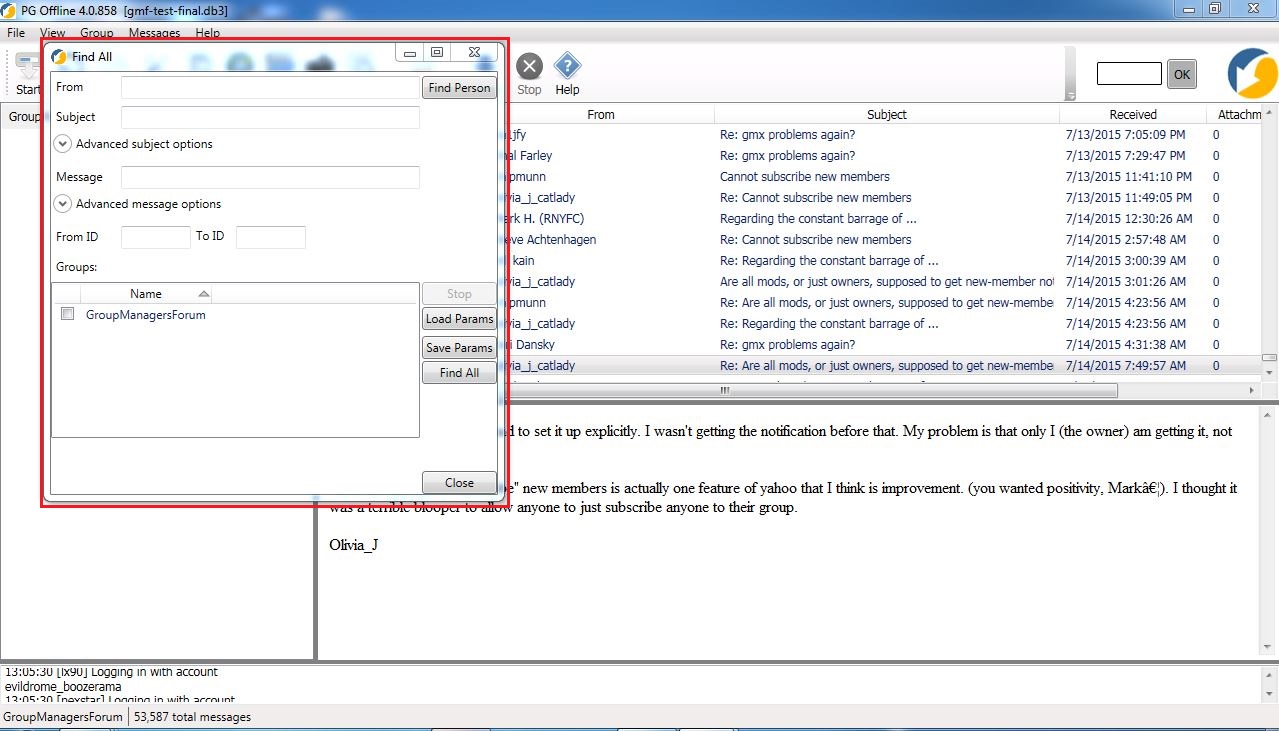Close the Find All dialog with Close button
This screenshot has width=1279, height=731.
[459, 483]
